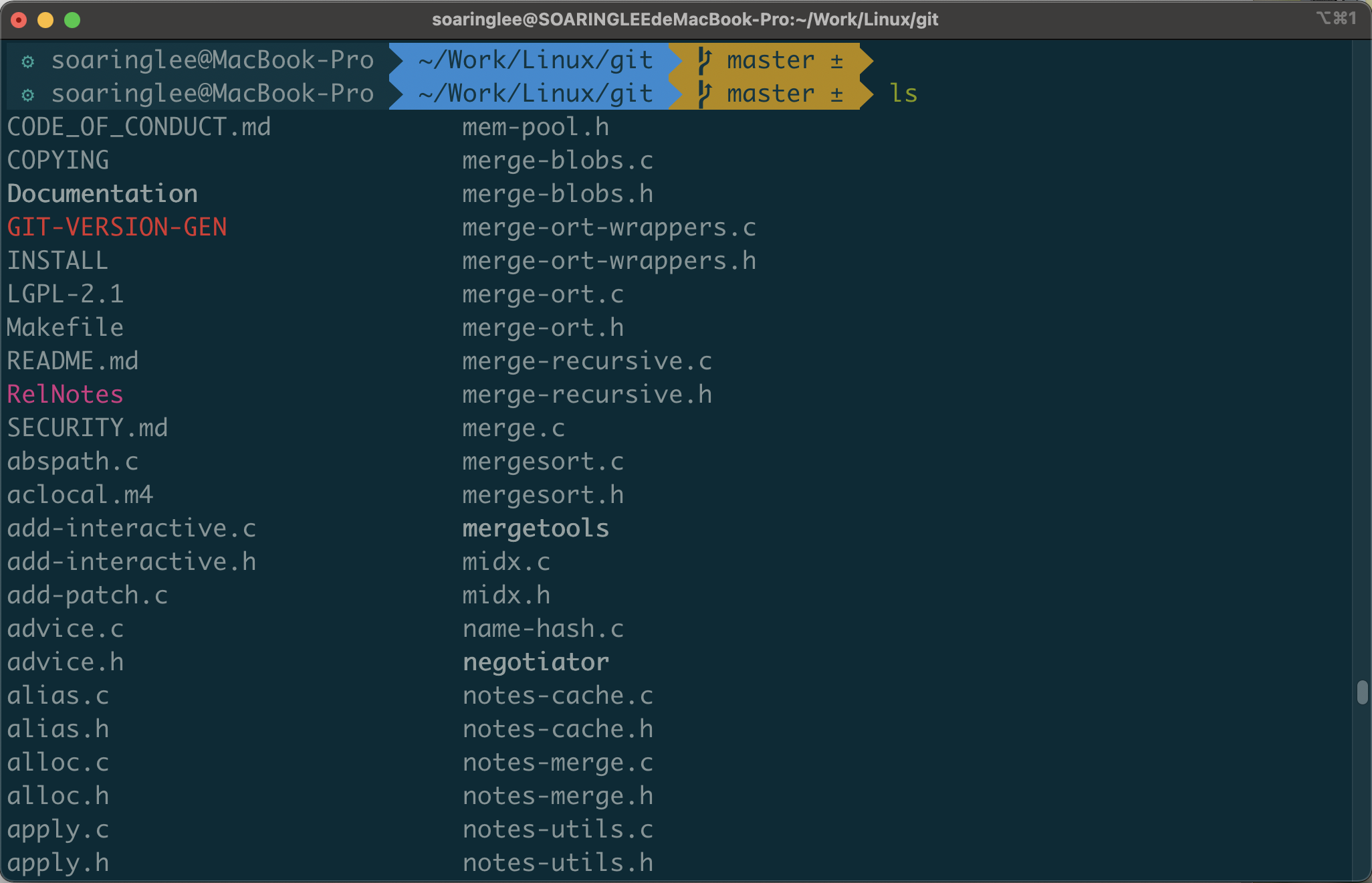Click the mergesort.h file name
The width and height of the screenshot is (1372, 883).
click(544, 495)
